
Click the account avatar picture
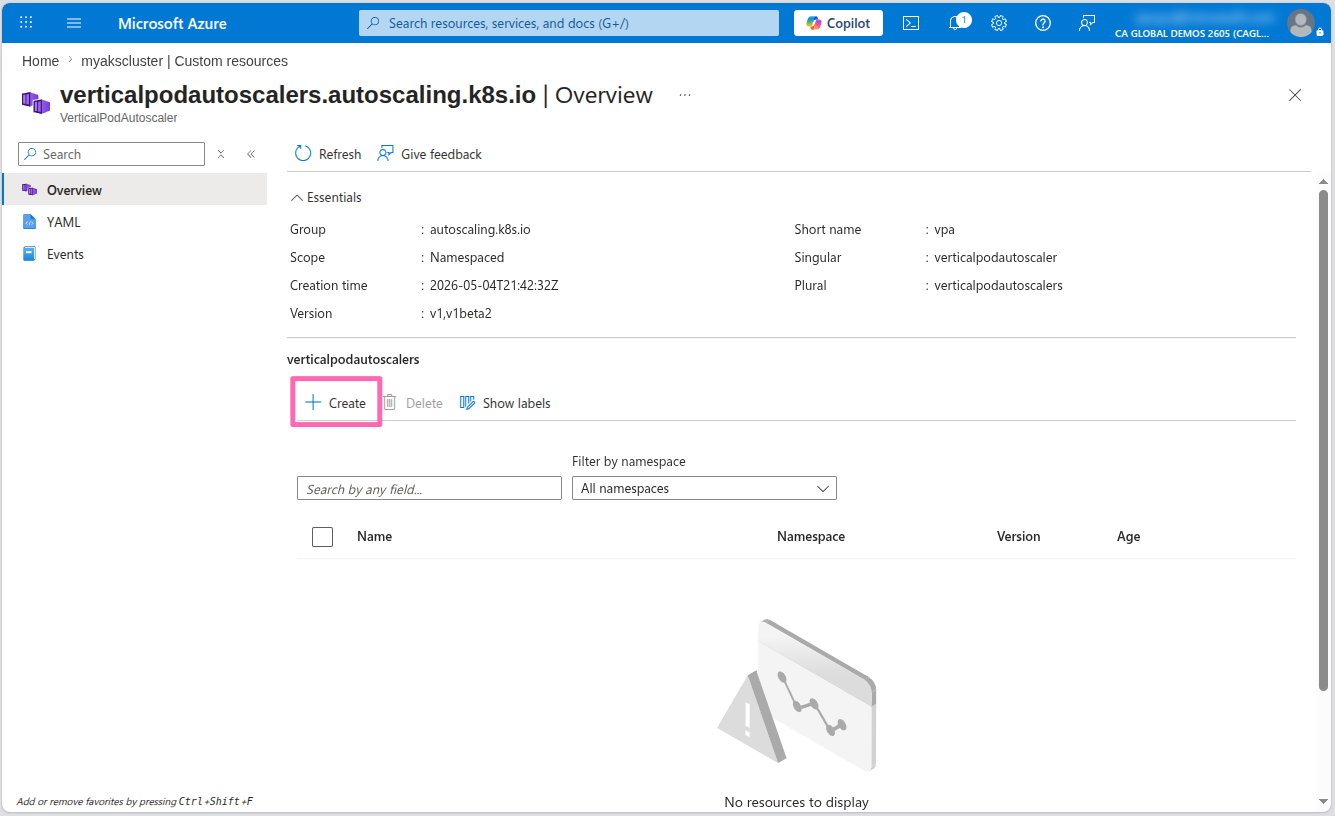1301,23
